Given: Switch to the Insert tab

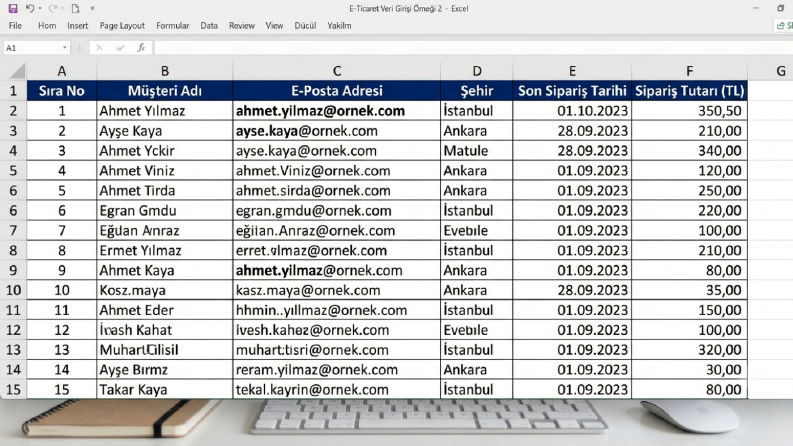Looking at the screenshot, I should point(77,25).
